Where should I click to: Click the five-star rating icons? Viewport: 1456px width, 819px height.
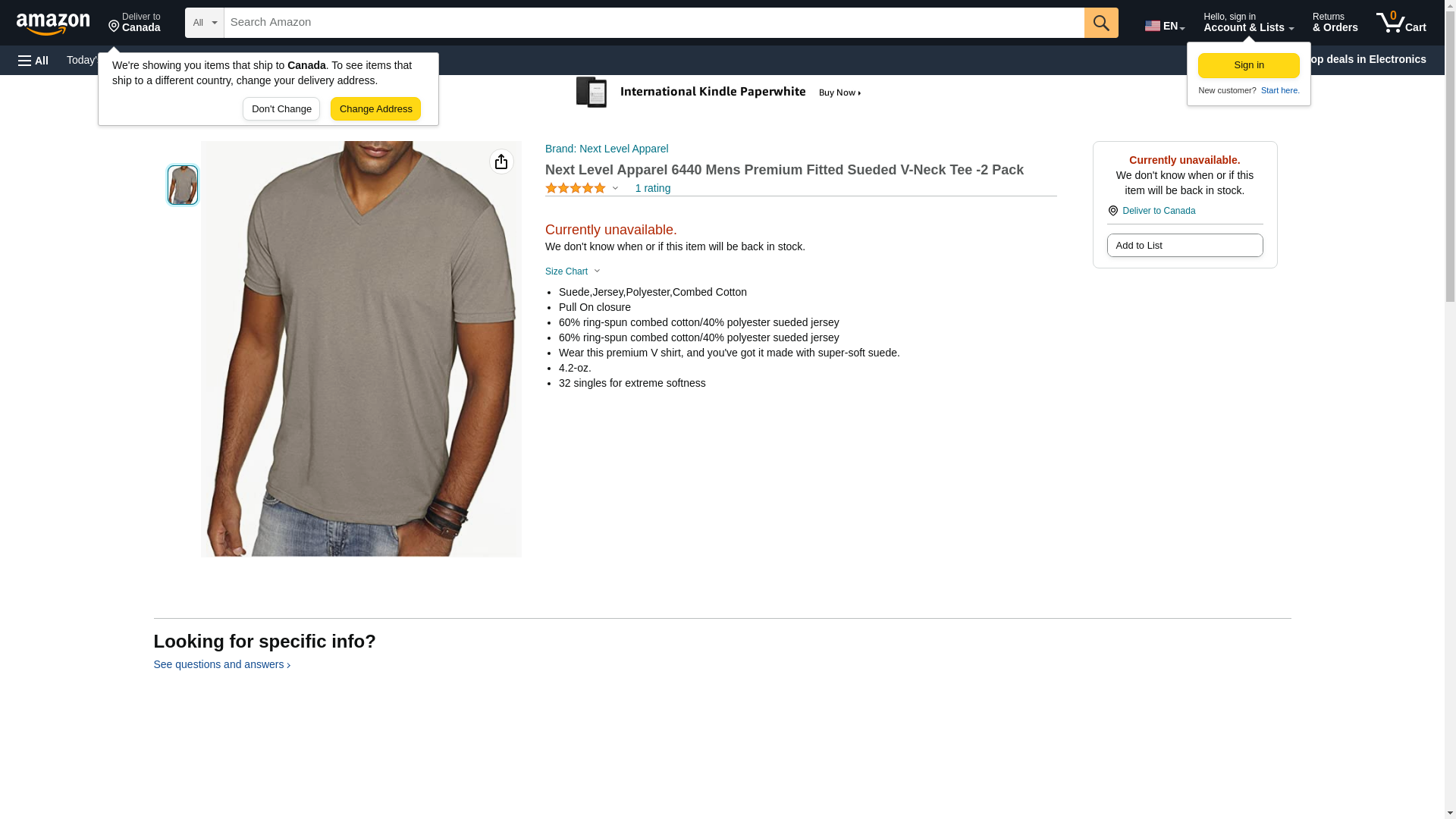click(x=576, y=188)
